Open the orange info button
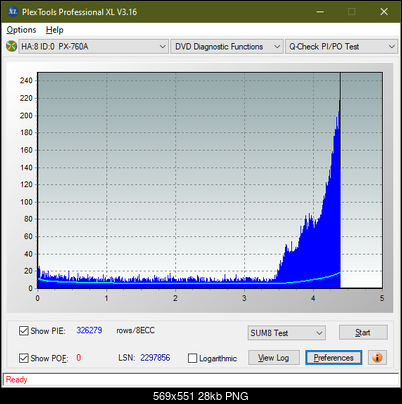Viewport: 402px width, 404px height. point(377,358)
